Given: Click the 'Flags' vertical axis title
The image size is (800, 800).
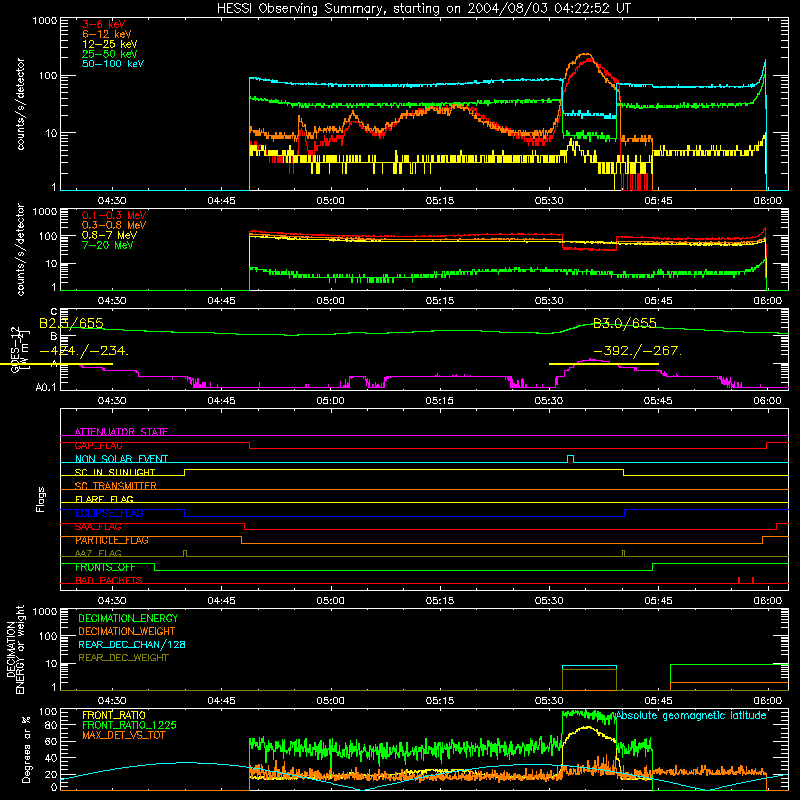Looking at the screenshot, I should point(41,499).
